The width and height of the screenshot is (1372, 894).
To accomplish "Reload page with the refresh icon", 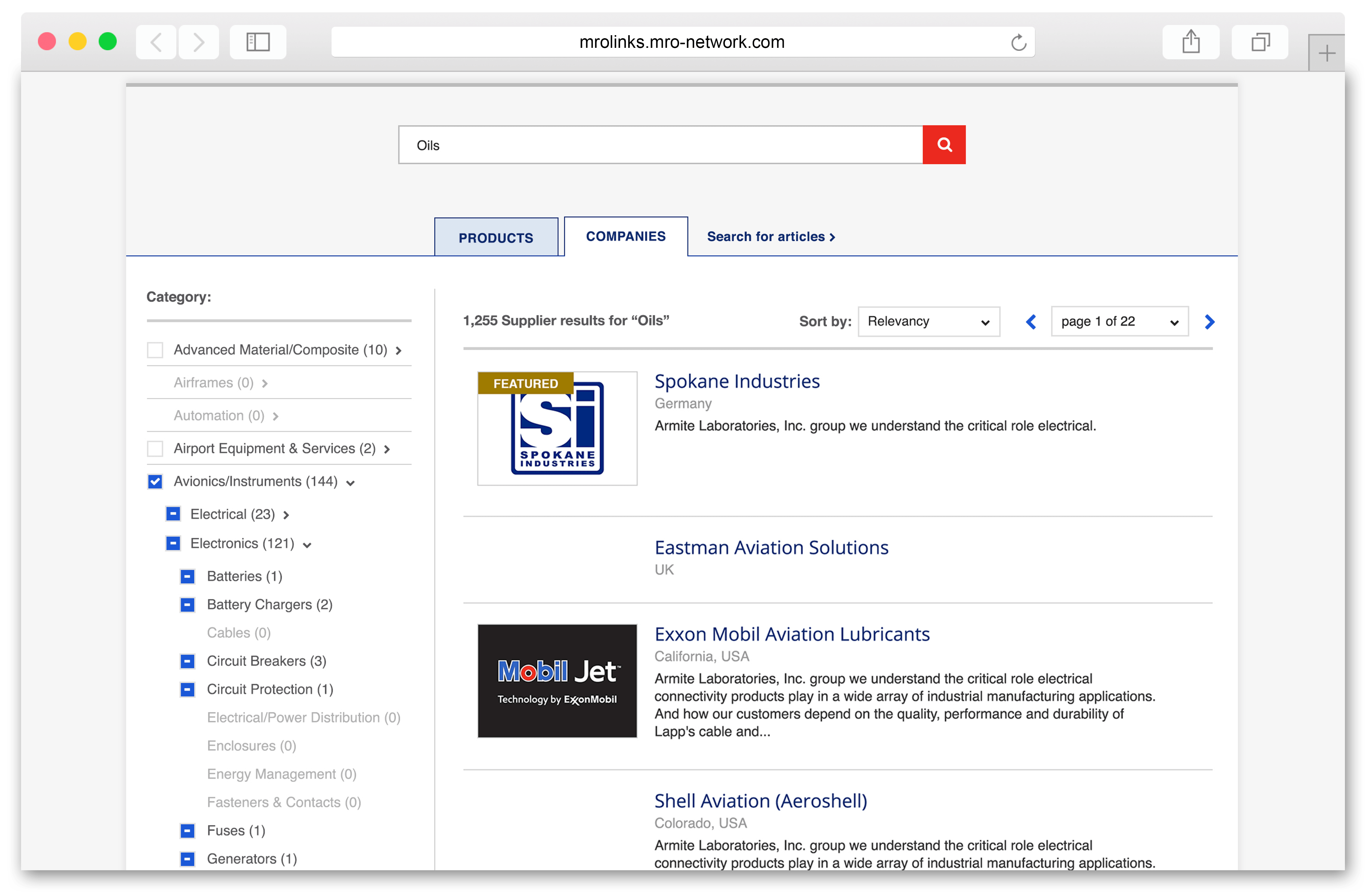I will [x=1019, y=42].
